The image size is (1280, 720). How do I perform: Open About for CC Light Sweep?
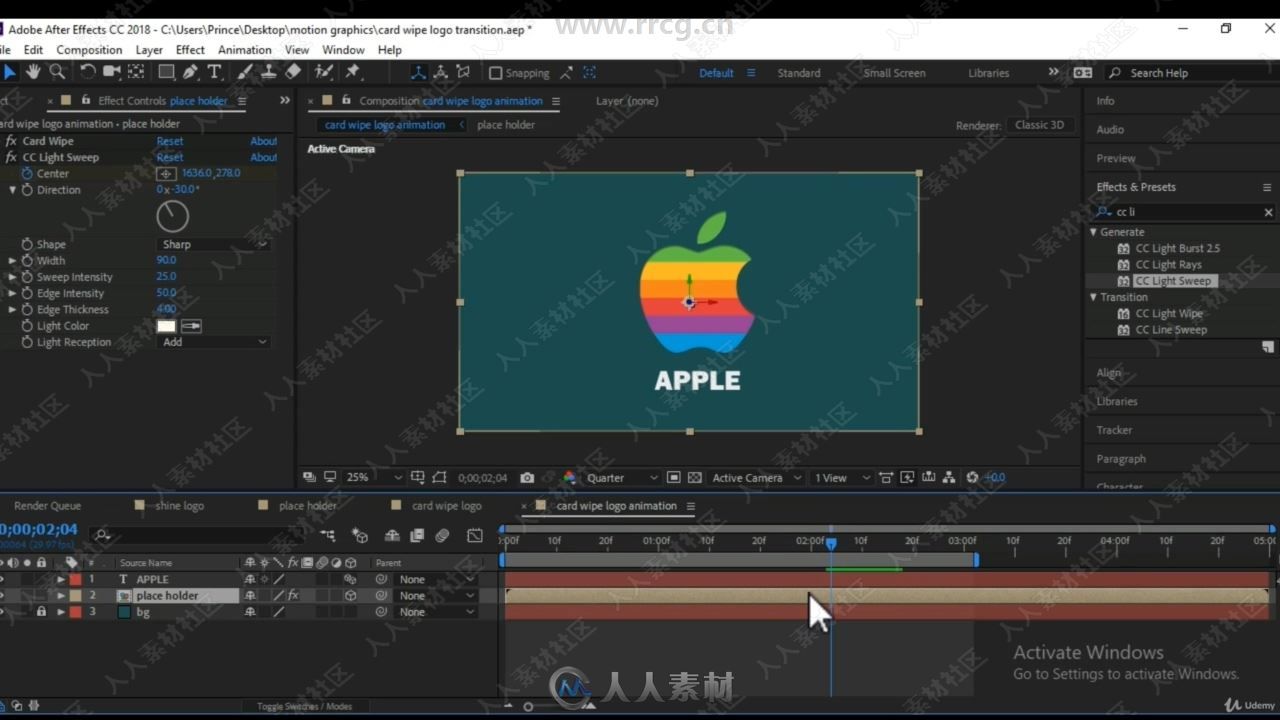(264, 157)
